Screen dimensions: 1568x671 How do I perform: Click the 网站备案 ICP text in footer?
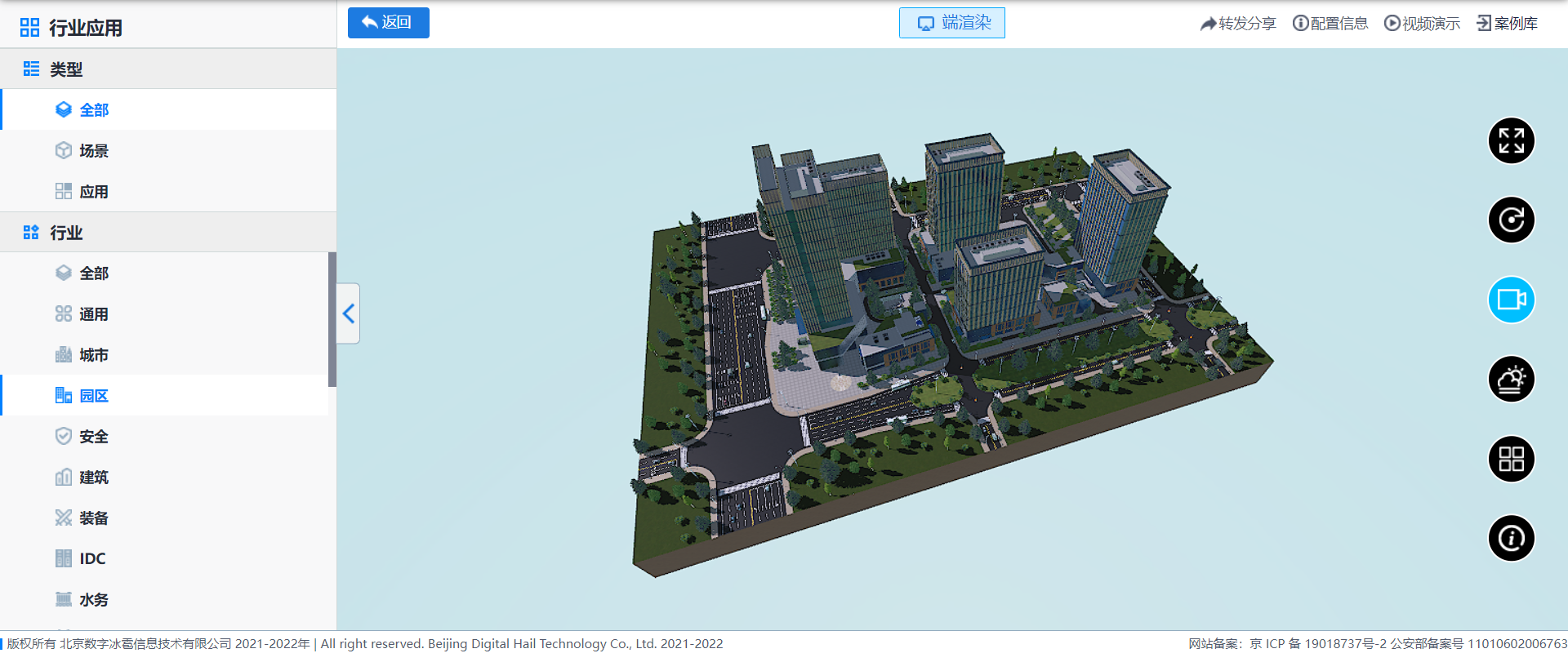(x=1378, y=644)
